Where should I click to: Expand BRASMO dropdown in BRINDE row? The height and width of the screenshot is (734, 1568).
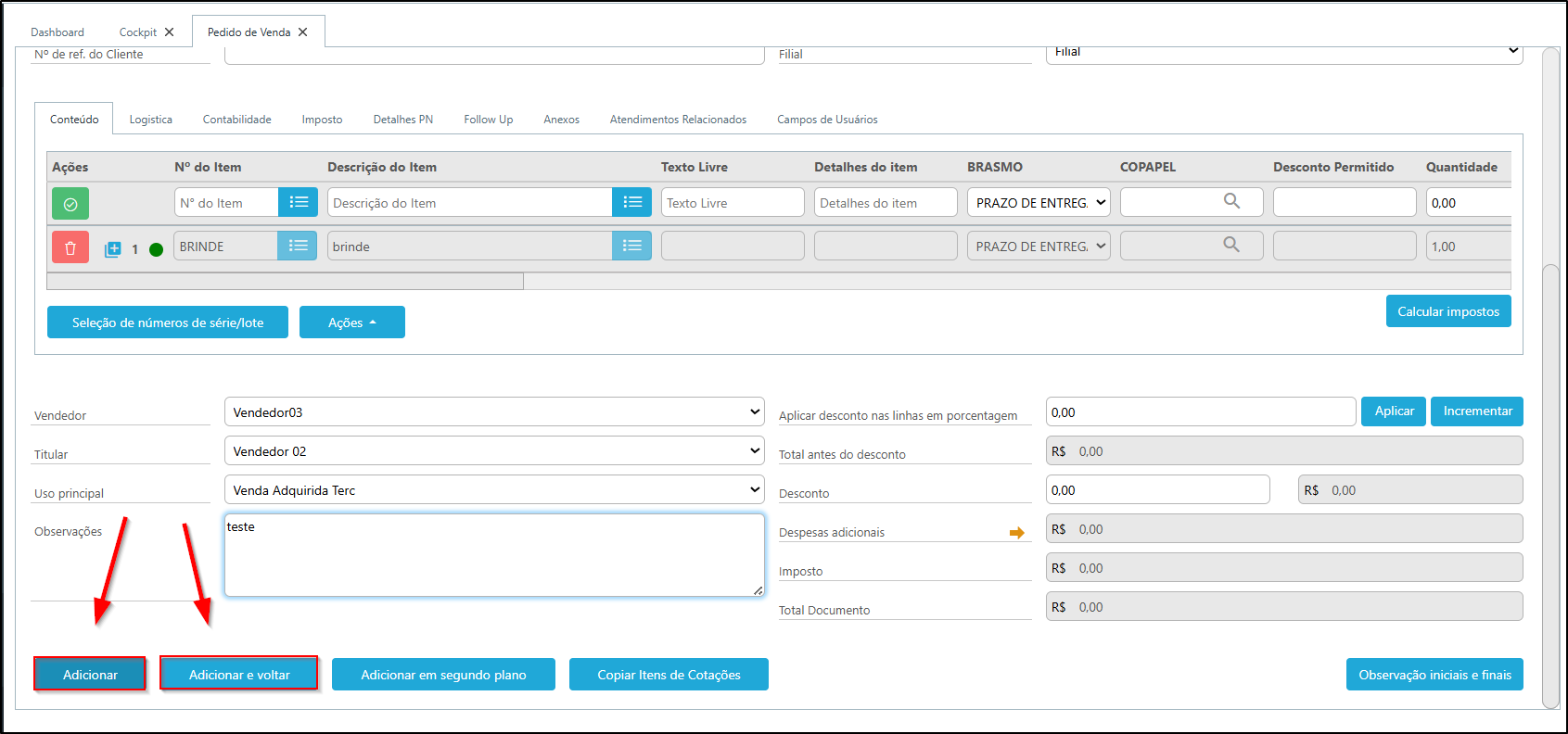[x=1039, y=246]
